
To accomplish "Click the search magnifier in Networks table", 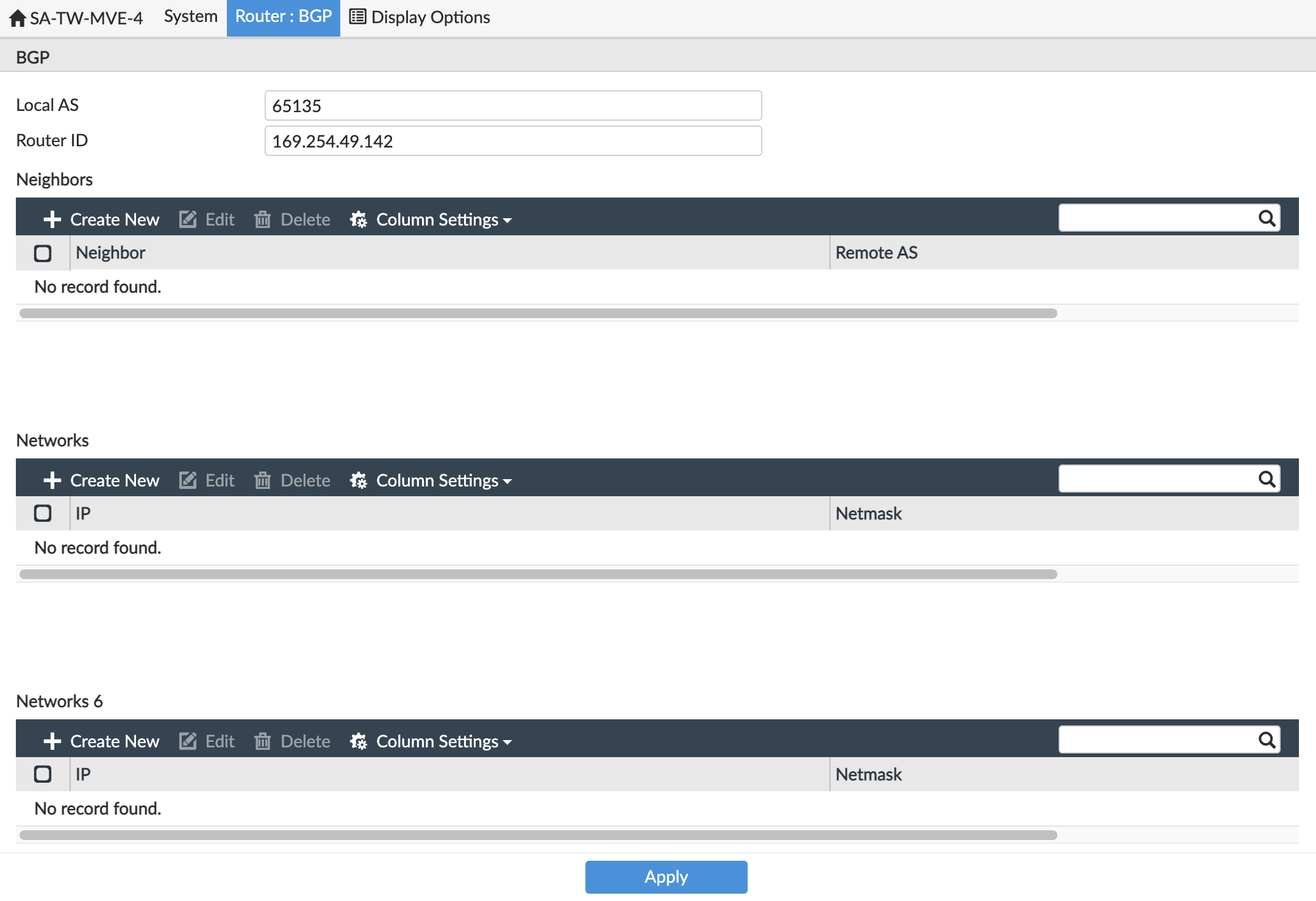I will pos(1266,479).
